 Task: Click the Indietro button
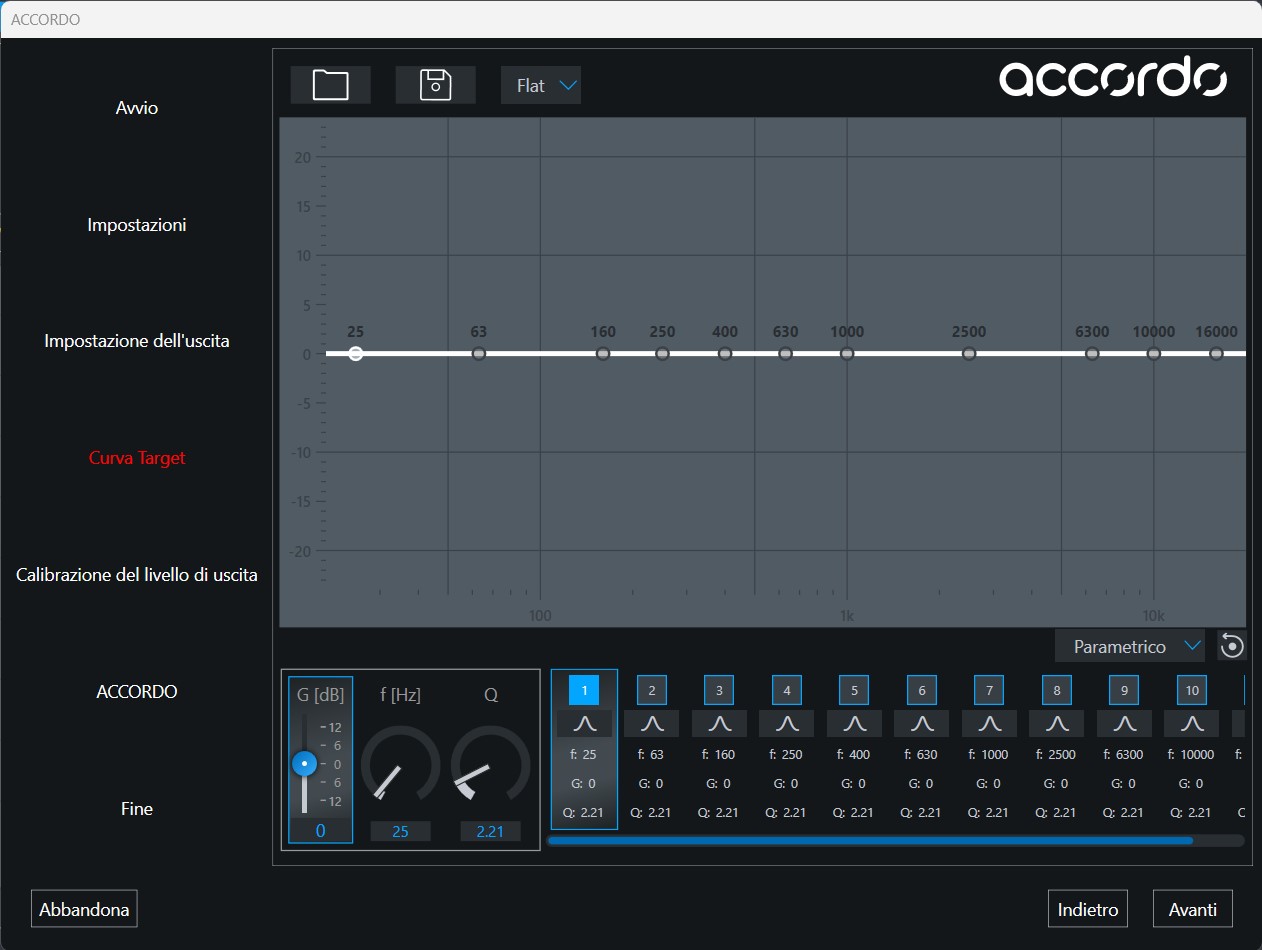click(x=1088, y=910)
